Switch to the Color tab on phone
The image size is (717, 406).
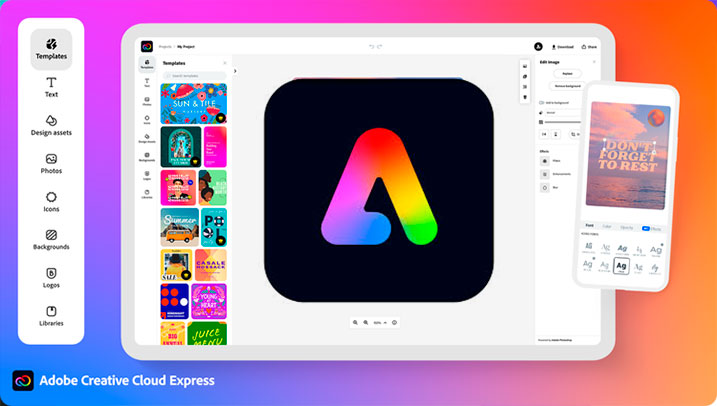607,226
